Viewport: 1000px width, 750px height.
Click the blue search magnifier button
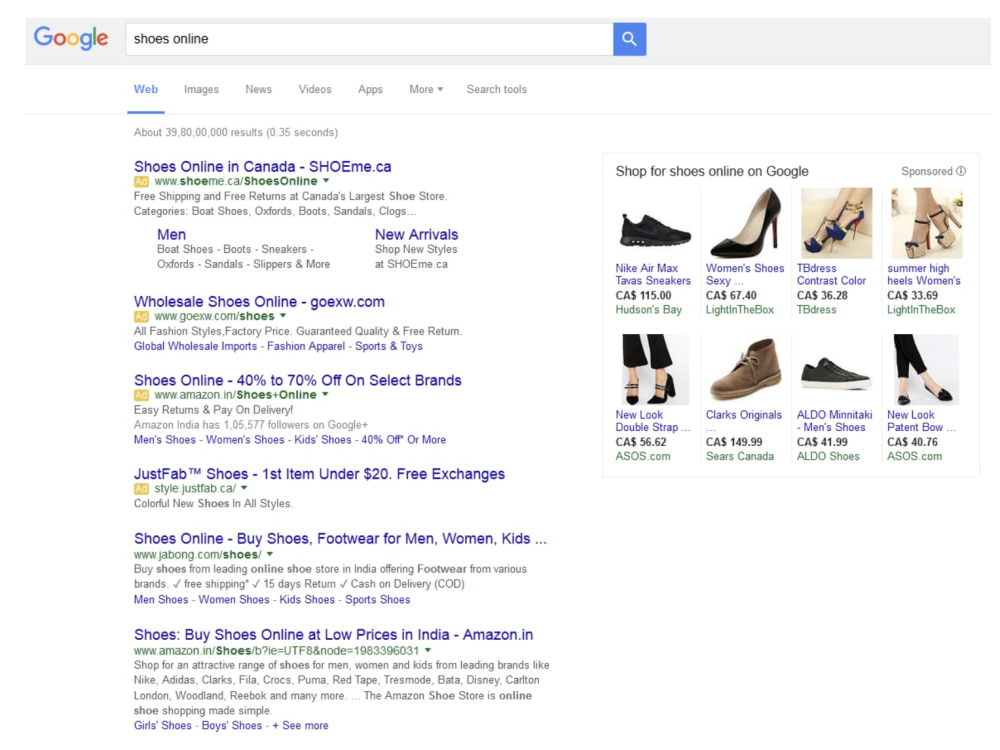point(629,39)
